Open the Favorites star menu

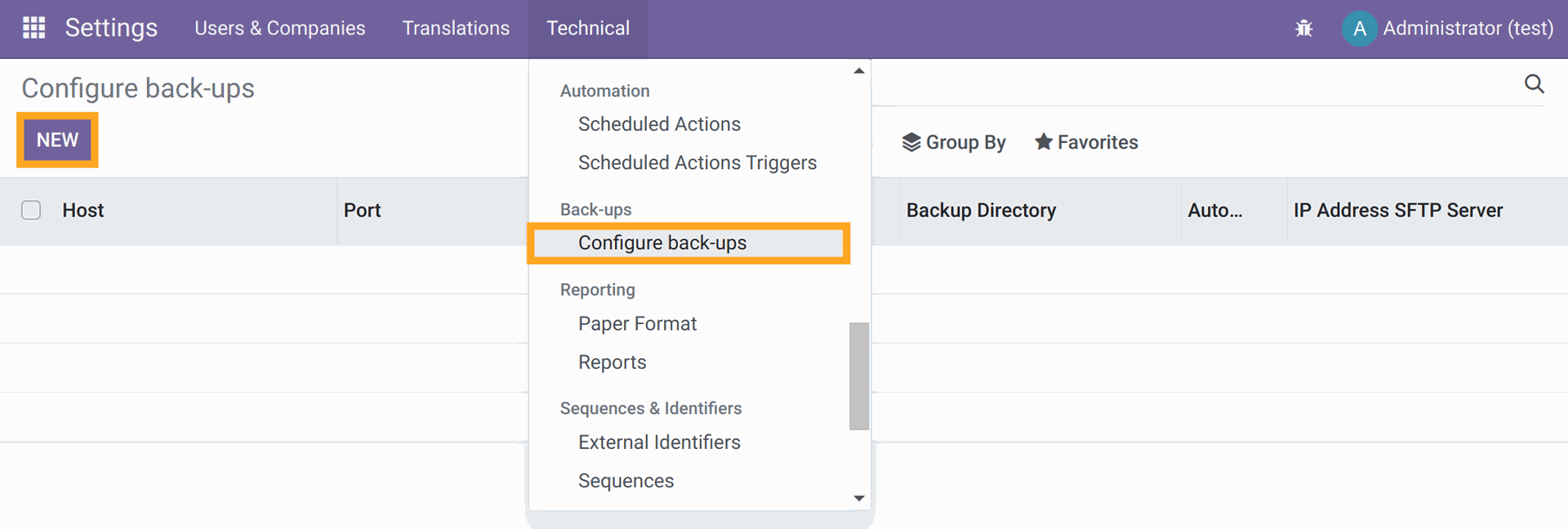1086,142
